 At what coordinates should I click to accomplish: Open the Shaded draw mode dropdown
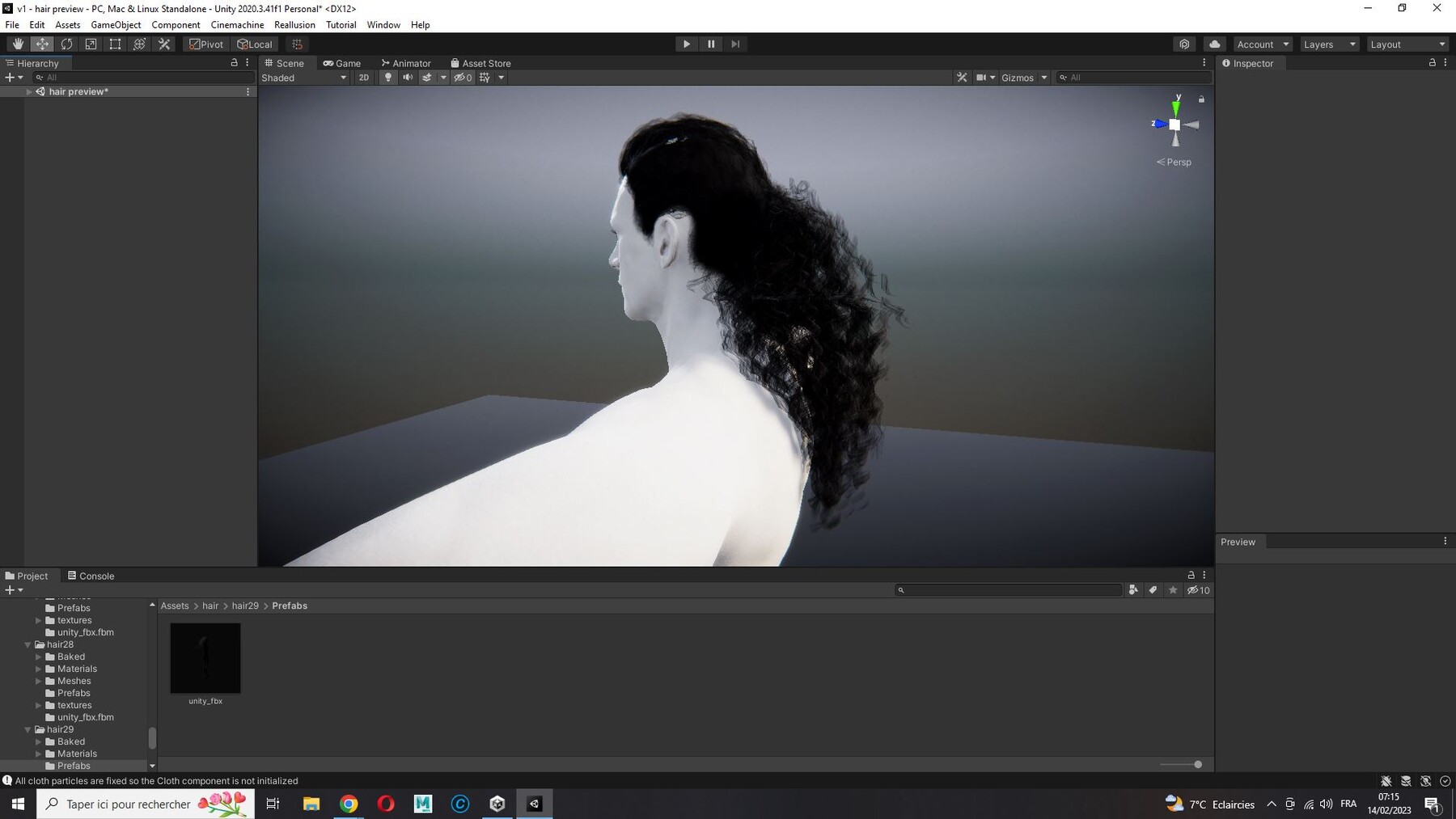click(x=304, y=78)
